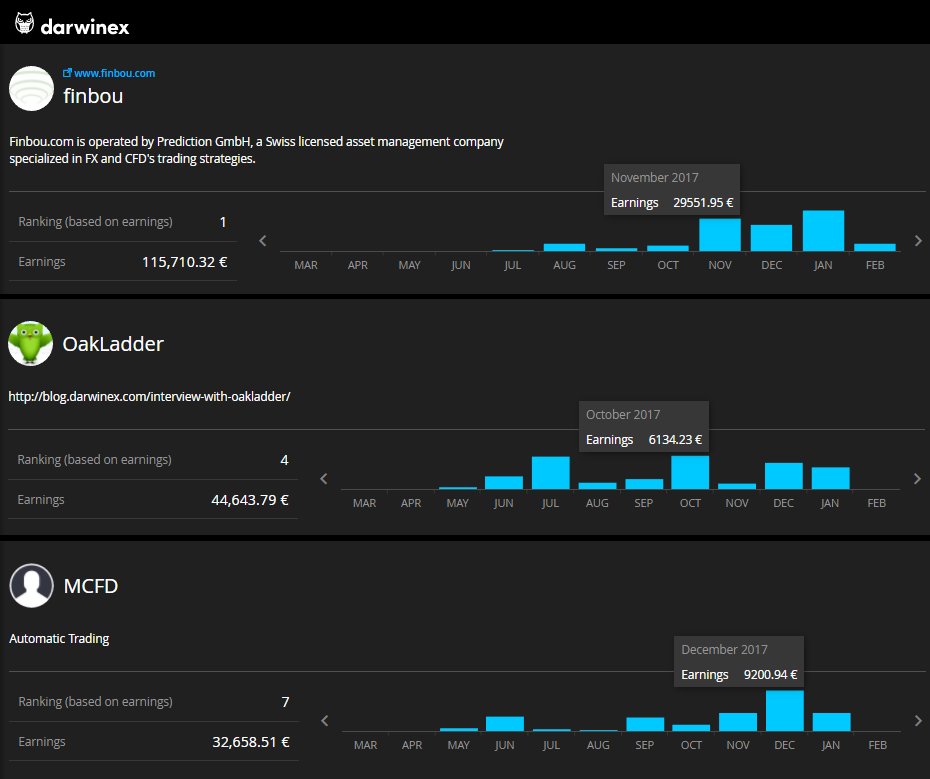Click the FEB axis label in MCFD chart
930x779 pixels.
coord(878,745)
